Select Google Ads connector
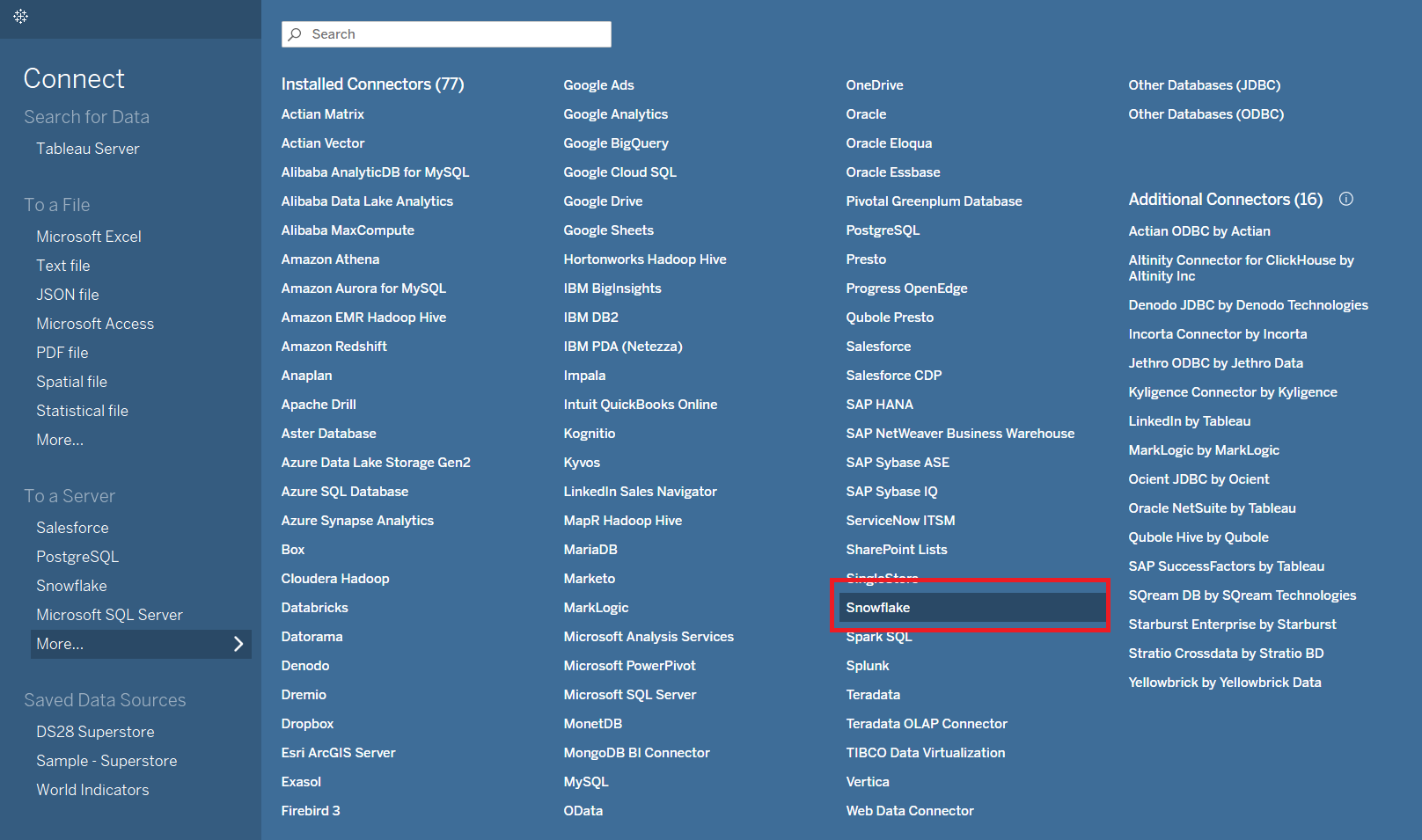The width and height of the screenshot is (1422, 840). click(x=599, y=85)
